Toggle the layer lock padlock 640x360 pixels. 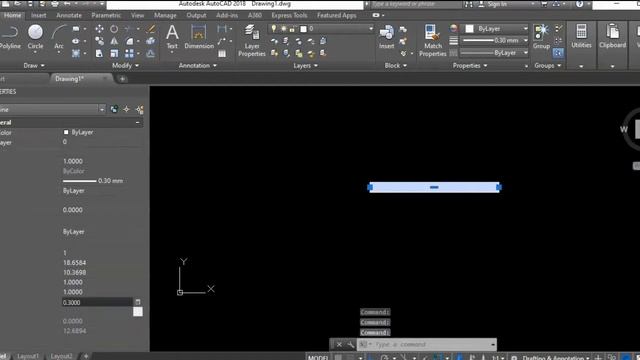292,29
